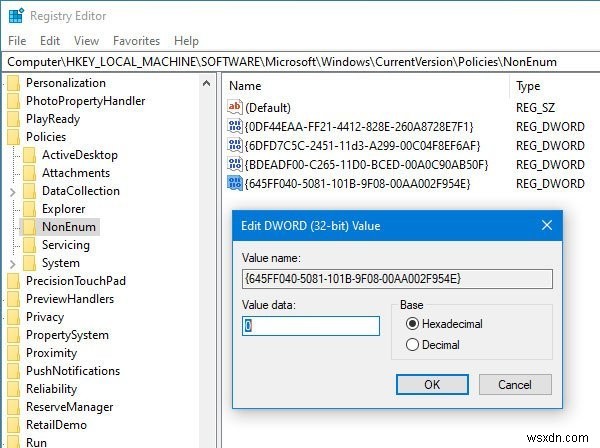This screenshot has height=448, width=600.
Task: Select the PlayReady key label
Action: tap(53, 119)
